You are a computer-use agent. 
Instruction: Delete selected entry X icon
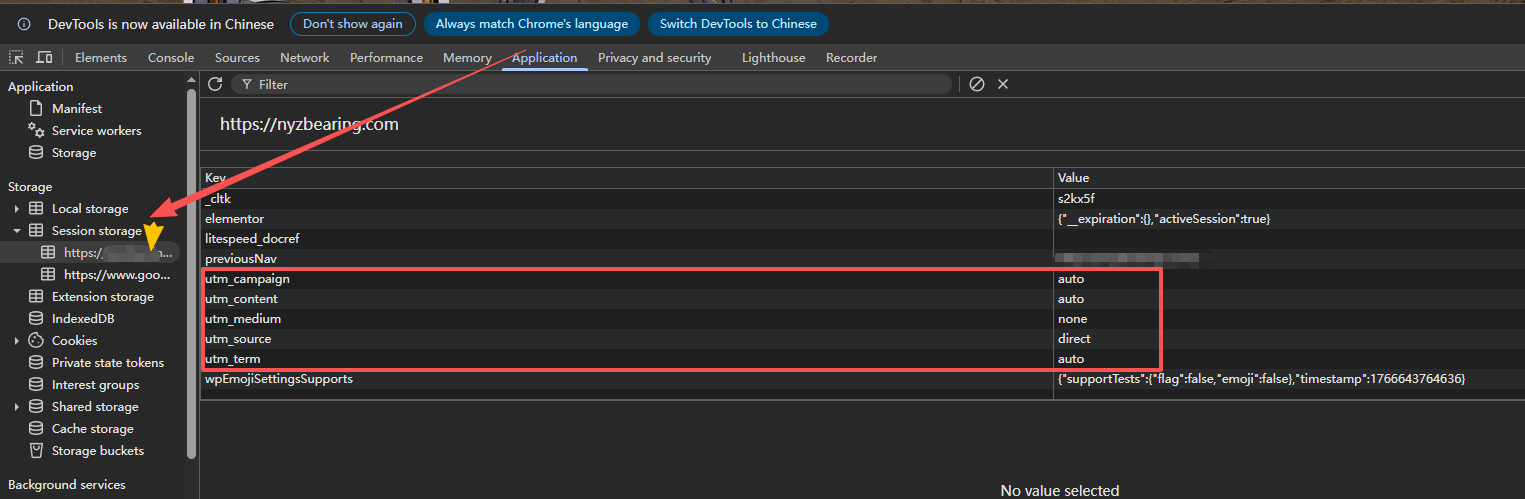1003,84
